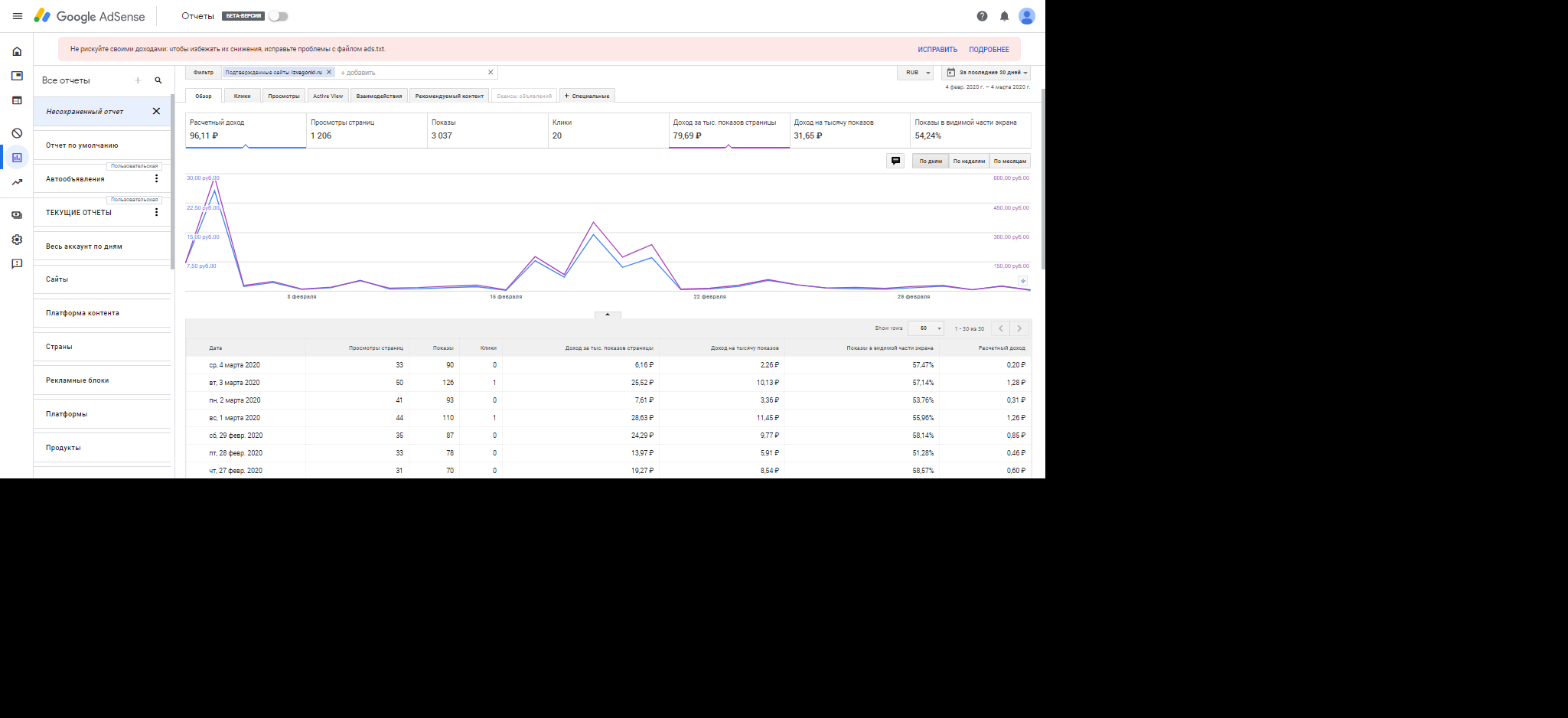Viewport: 1568px width, 718px height.
Task: Open the Feedback icon in sidebar
Action: coord(17,264)
